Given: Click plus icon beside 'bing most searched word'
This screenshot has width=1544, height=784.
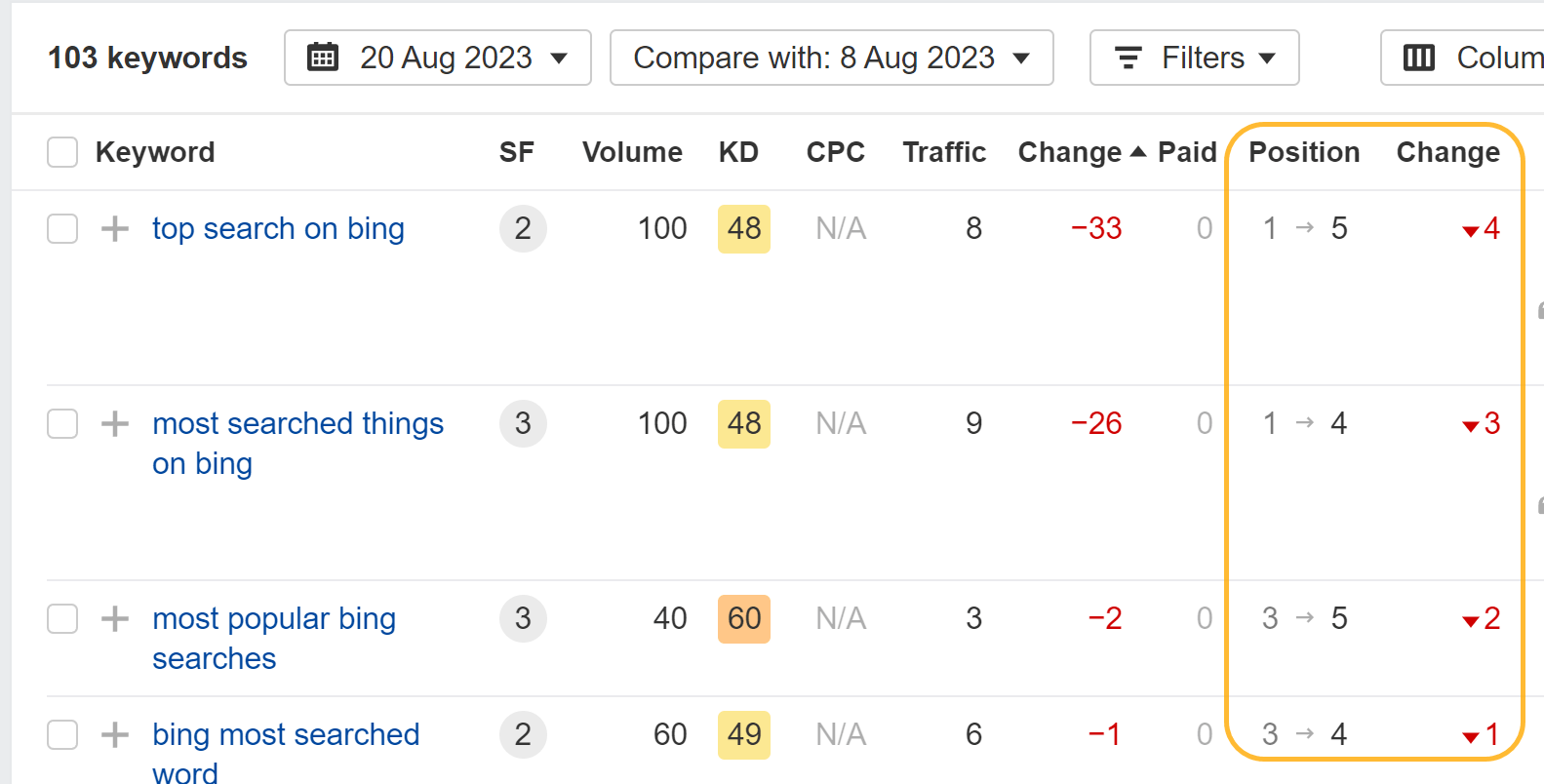Looking at the screenshot, I should tap(114, 734).
